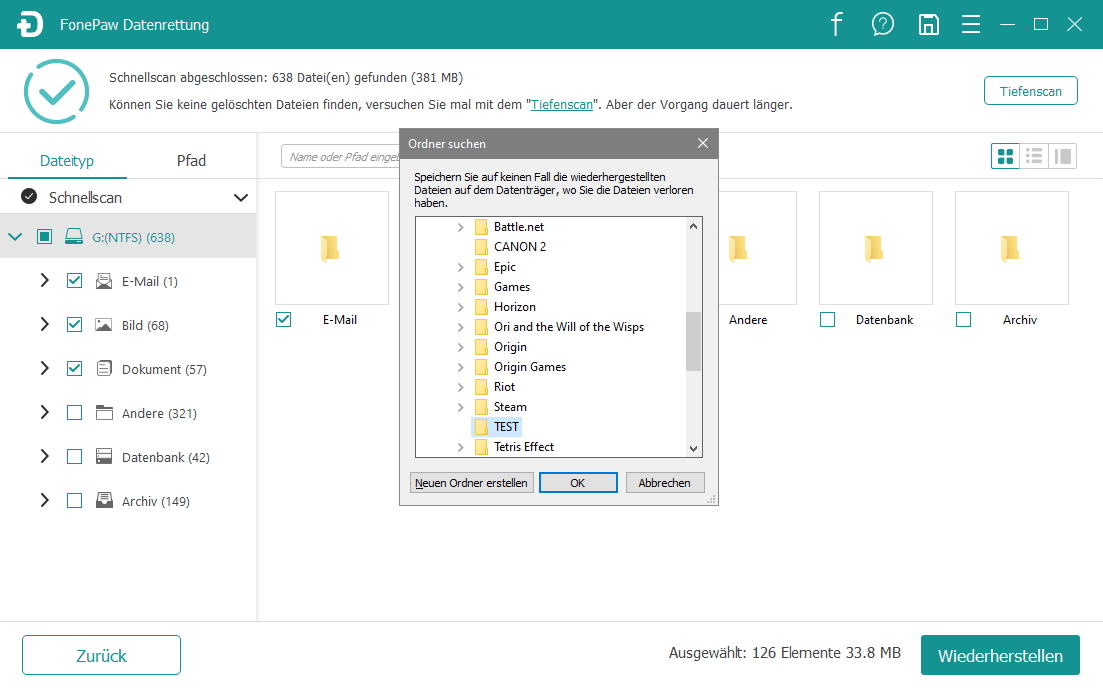Viewport: 1103px width, 692px height.
Task: Select the Epic folder icon
Action: point(481,267)
